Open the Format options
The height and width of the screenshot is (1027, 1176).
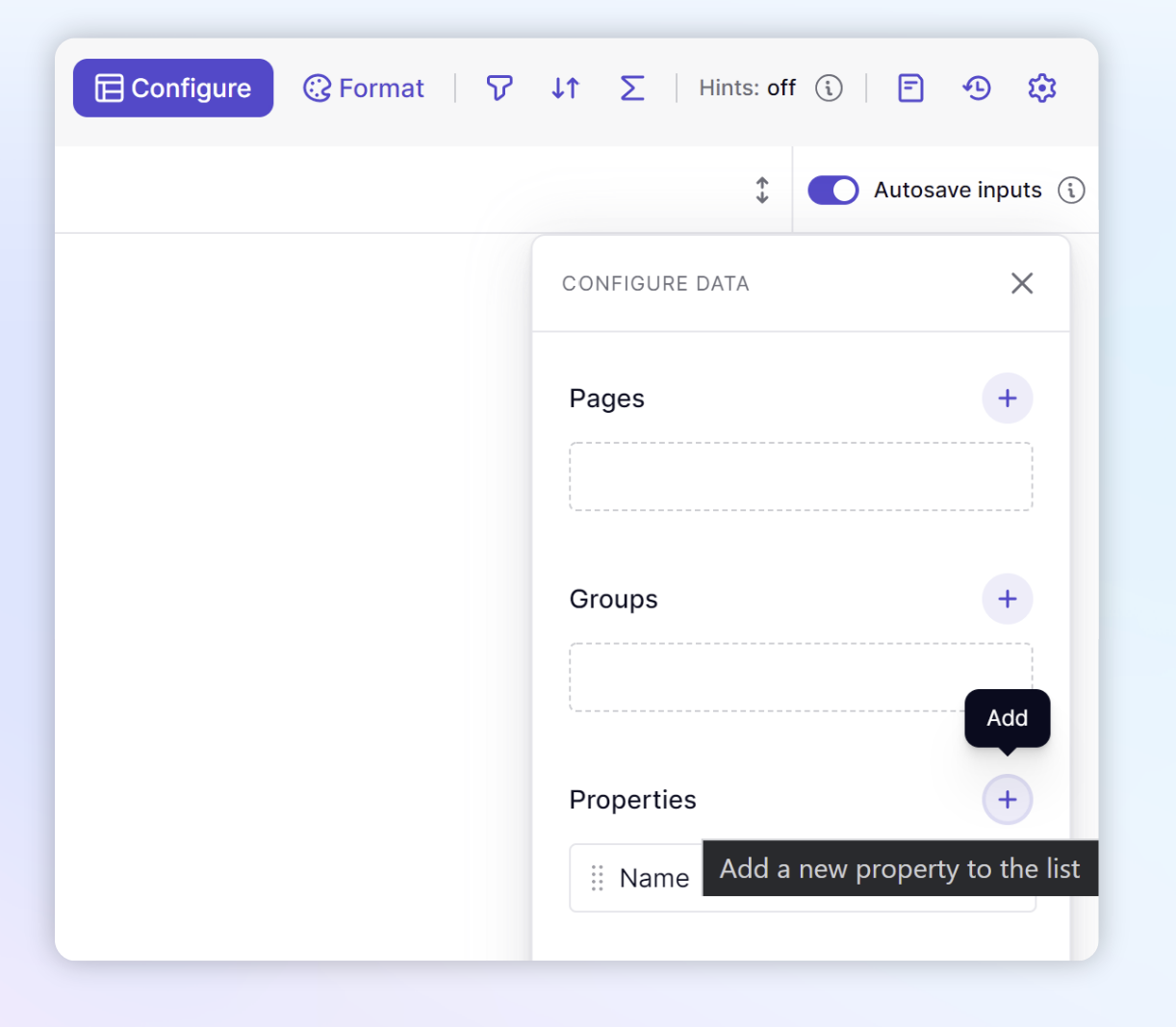coord(364,88)
